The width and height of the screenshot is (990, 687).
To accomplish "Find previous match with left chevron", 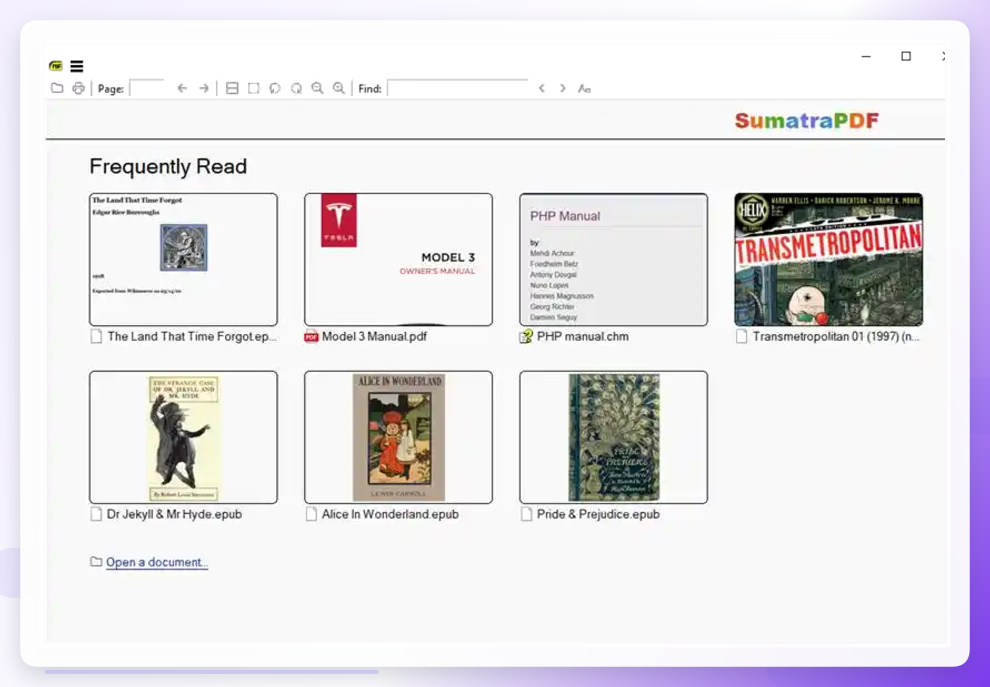I will [x=542, y=88].
